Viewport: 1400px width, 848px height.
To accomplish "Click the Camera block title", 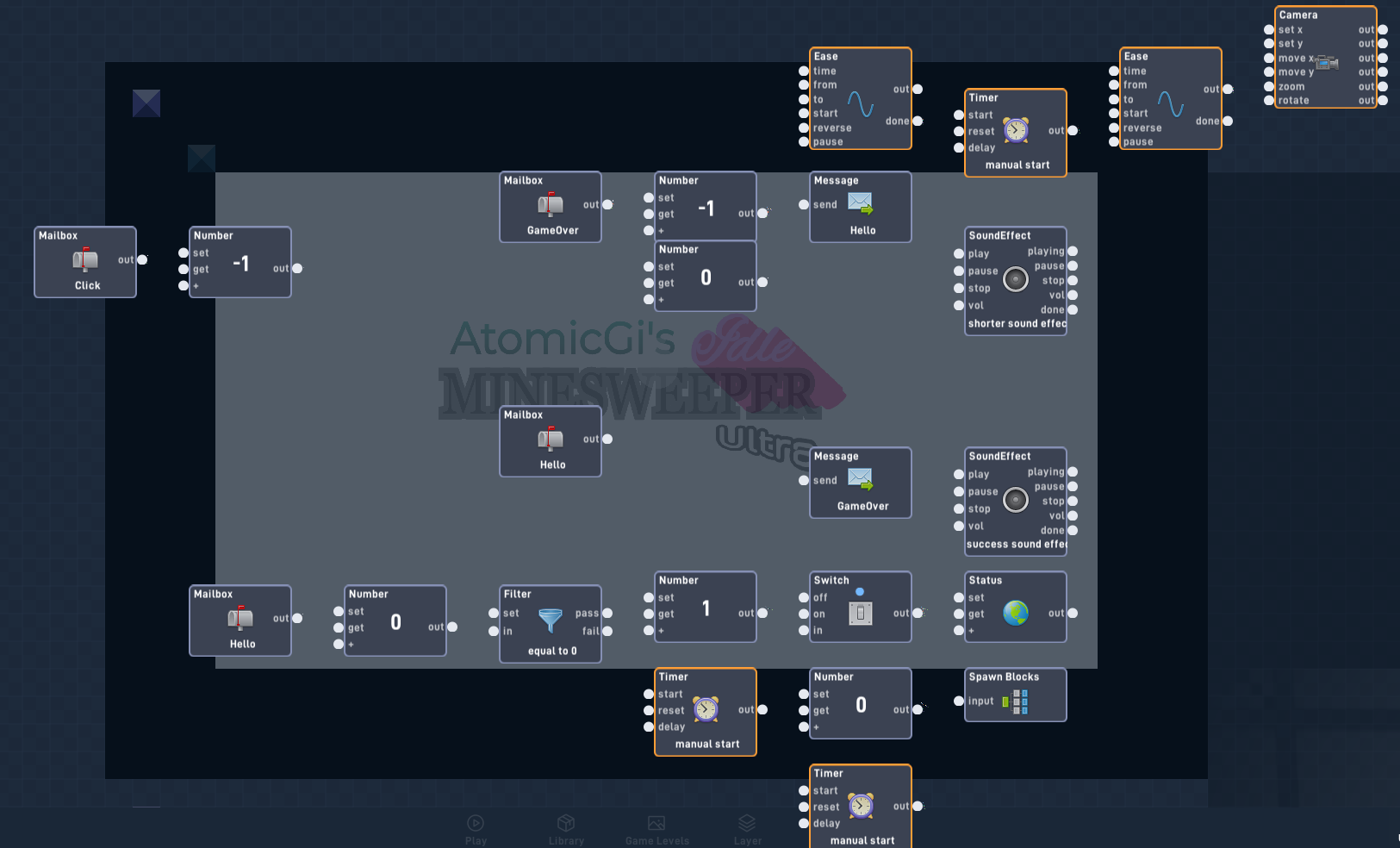I will click(x=1298, y=16).
